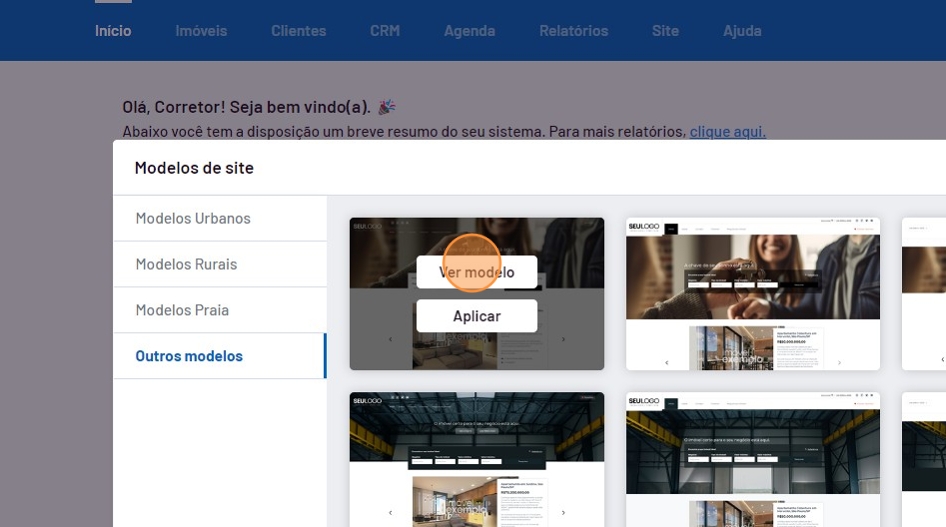Click the Ajuda menu item
Image resolution: width=946 pixels, height=527 pixels.
(742, 30)
